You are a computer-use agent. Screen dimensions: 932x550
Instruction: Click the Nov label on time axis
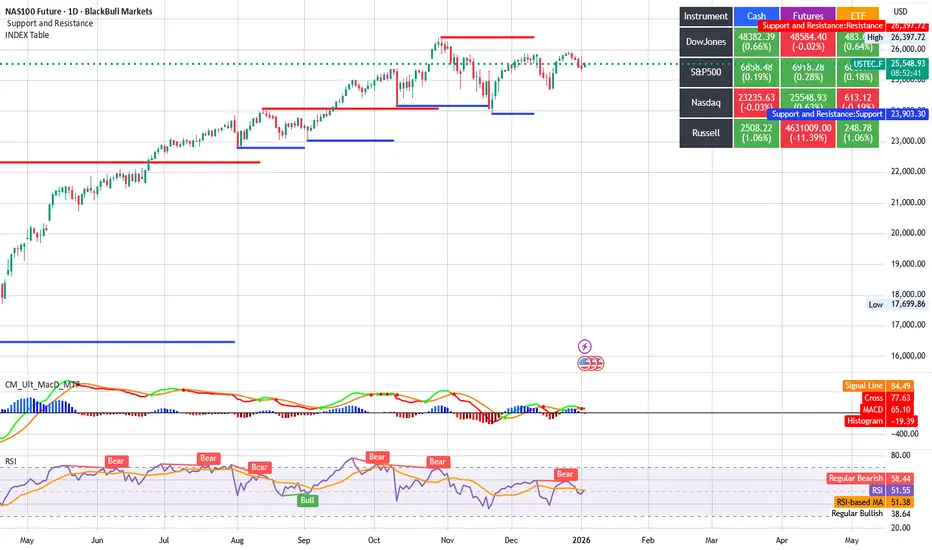(447, 540)
